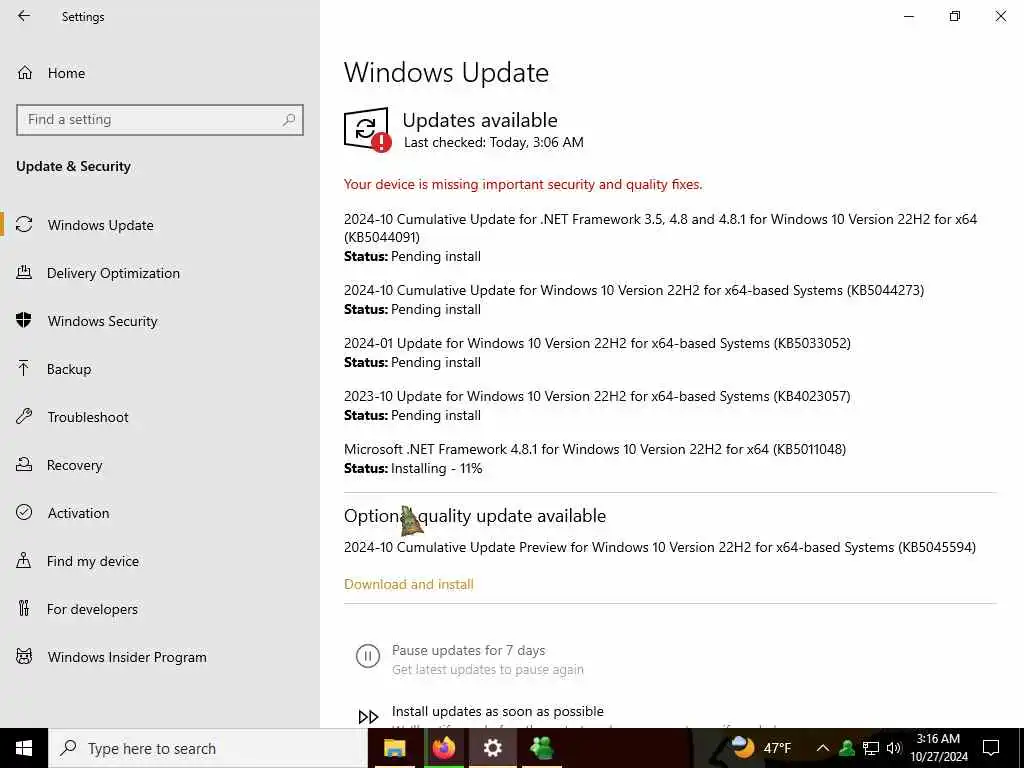Open Windows Insider Program page
The image size is (1024, 768).
127,657
